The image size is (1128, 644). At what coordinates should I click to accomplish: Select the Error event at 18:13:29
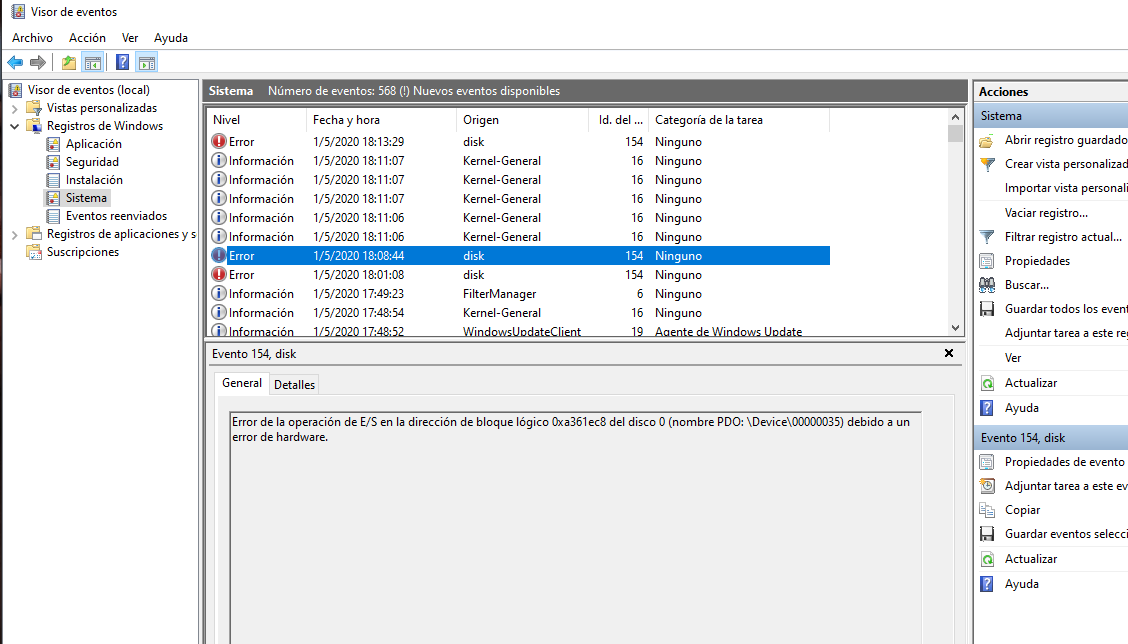519,142
